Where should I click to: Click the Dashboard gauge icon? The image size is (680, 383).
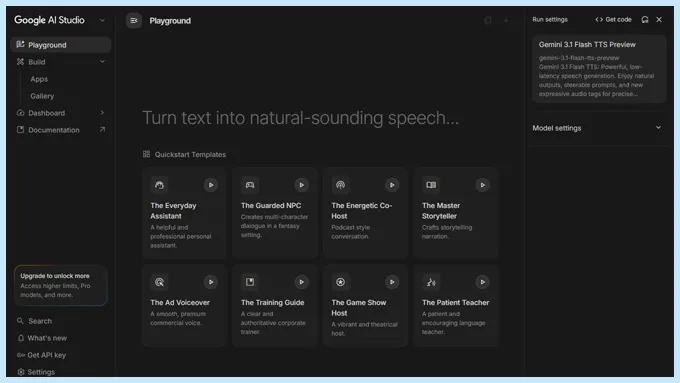click(x=20, y=113)
